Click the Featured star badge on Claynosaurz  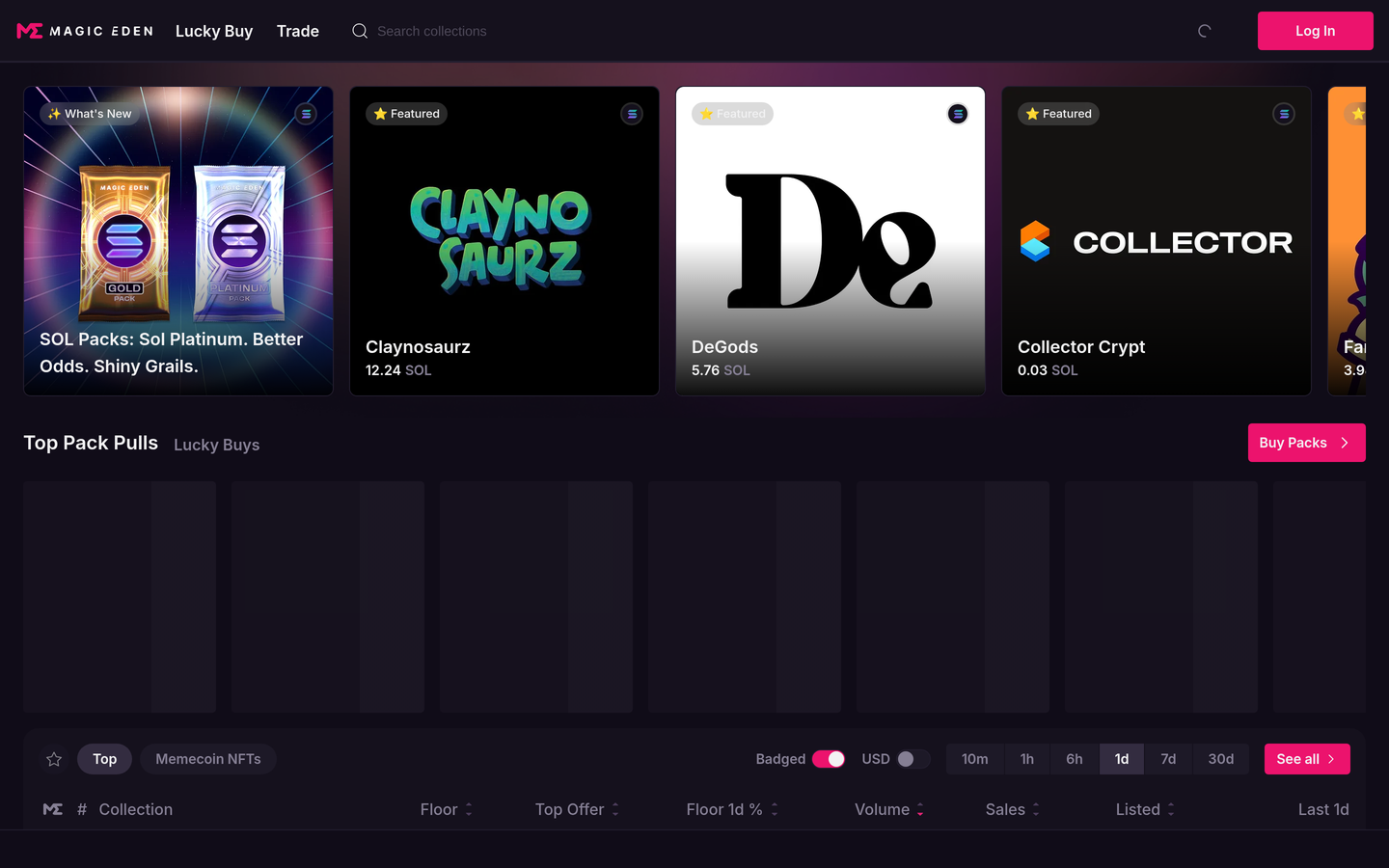coord(406,114)
